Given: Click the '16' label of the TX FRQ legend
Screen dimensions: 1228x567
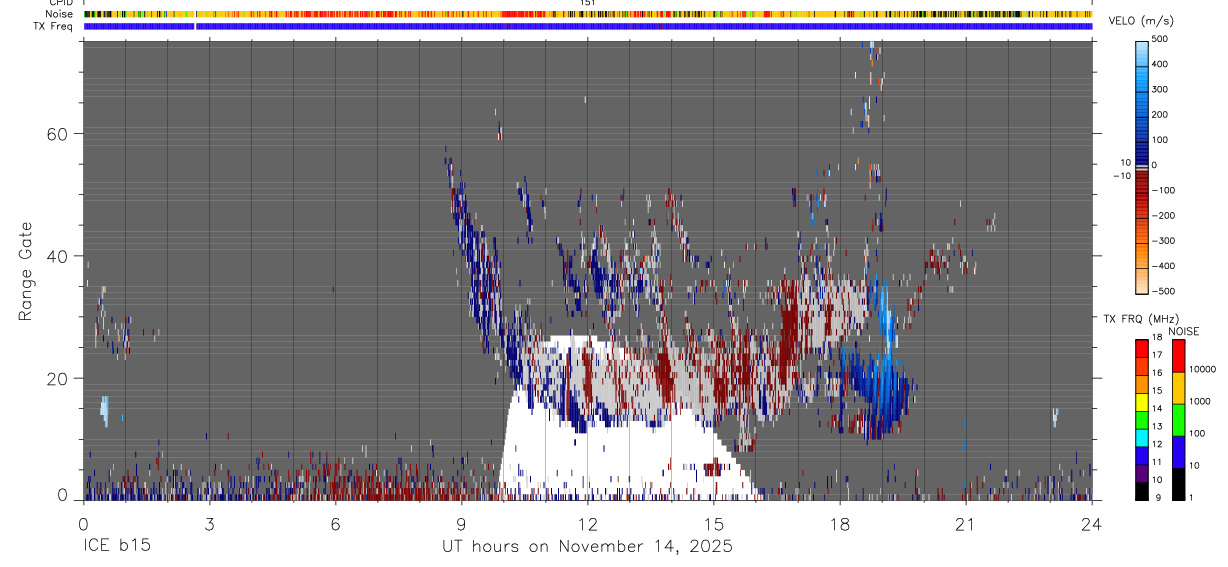Looking at the screenshot, I should tap(1156, 373).
